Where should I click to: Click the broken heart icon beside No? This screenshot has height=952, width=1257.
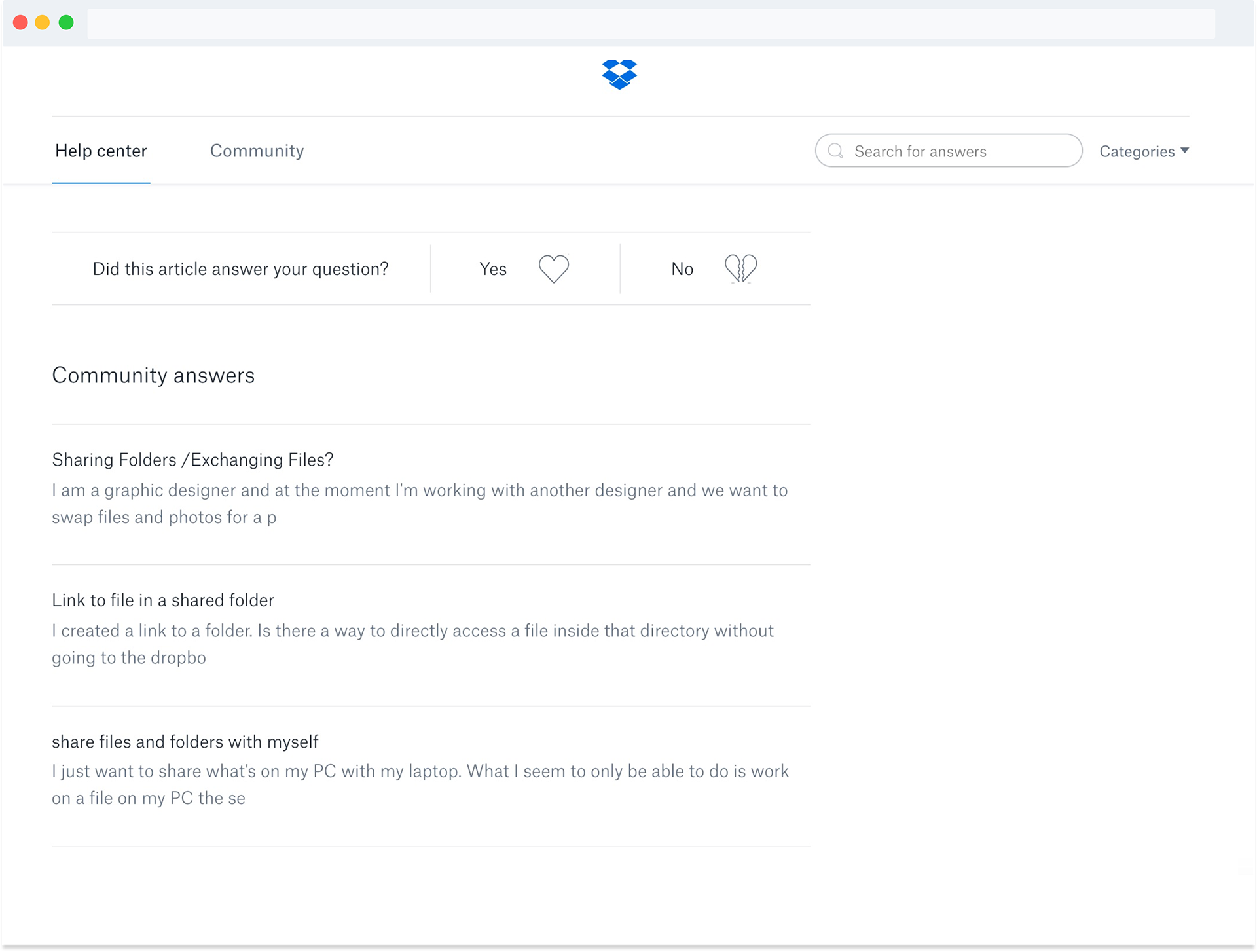(x=740, y=268)
